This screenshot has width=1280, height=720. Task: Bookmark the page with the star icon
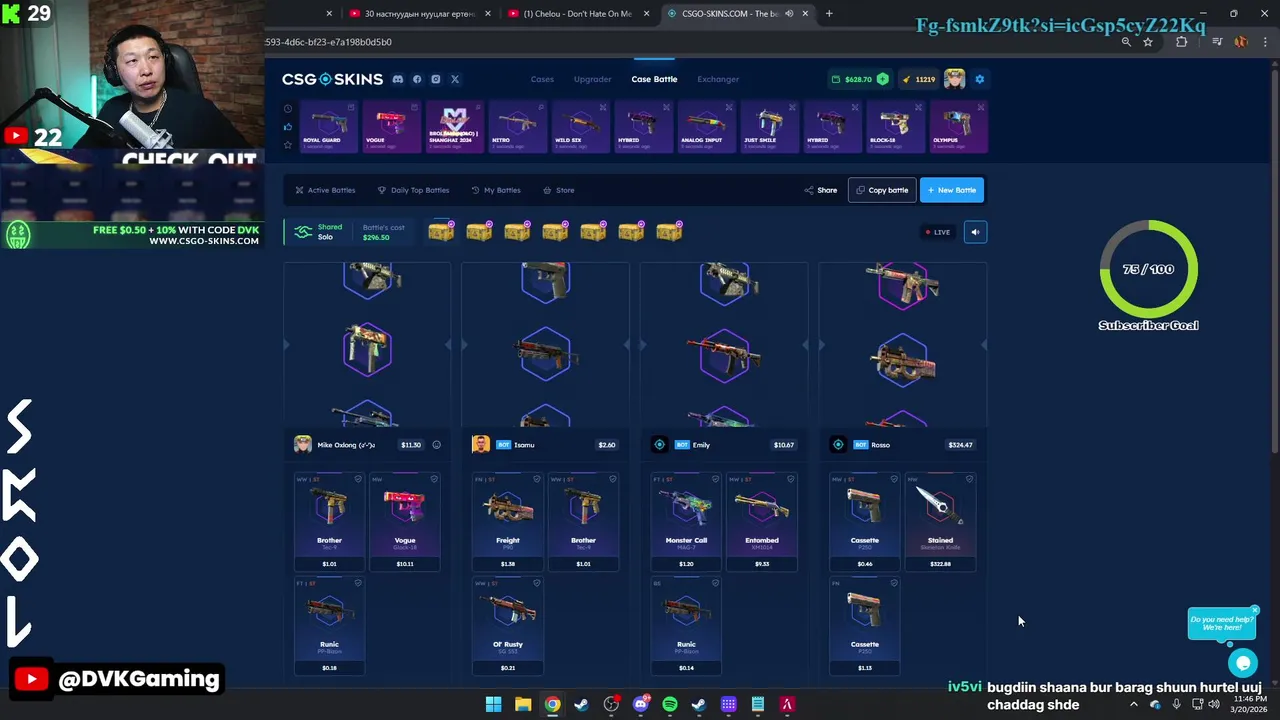coord(1148,42)
